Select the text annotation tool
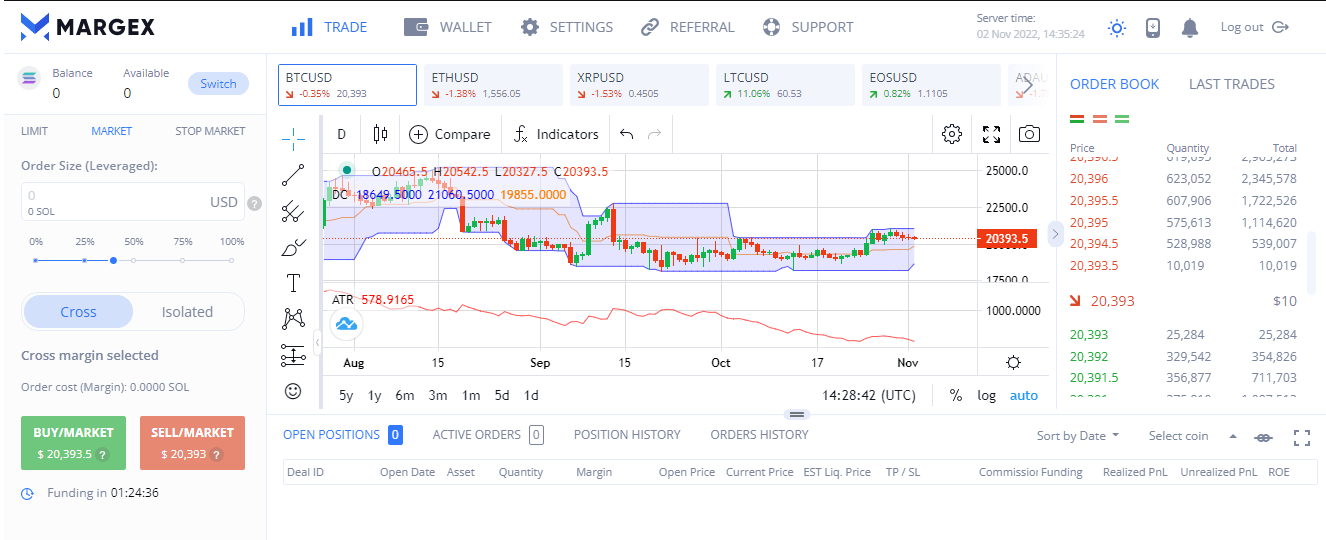This screenshot has width=1326, height=540. [293, 283]
